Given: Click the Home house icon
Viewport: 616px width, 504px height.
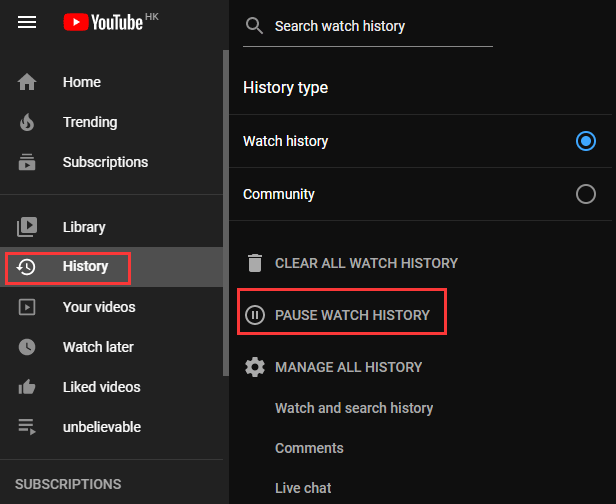Looking at the screenshot, I should coord(27,82).
